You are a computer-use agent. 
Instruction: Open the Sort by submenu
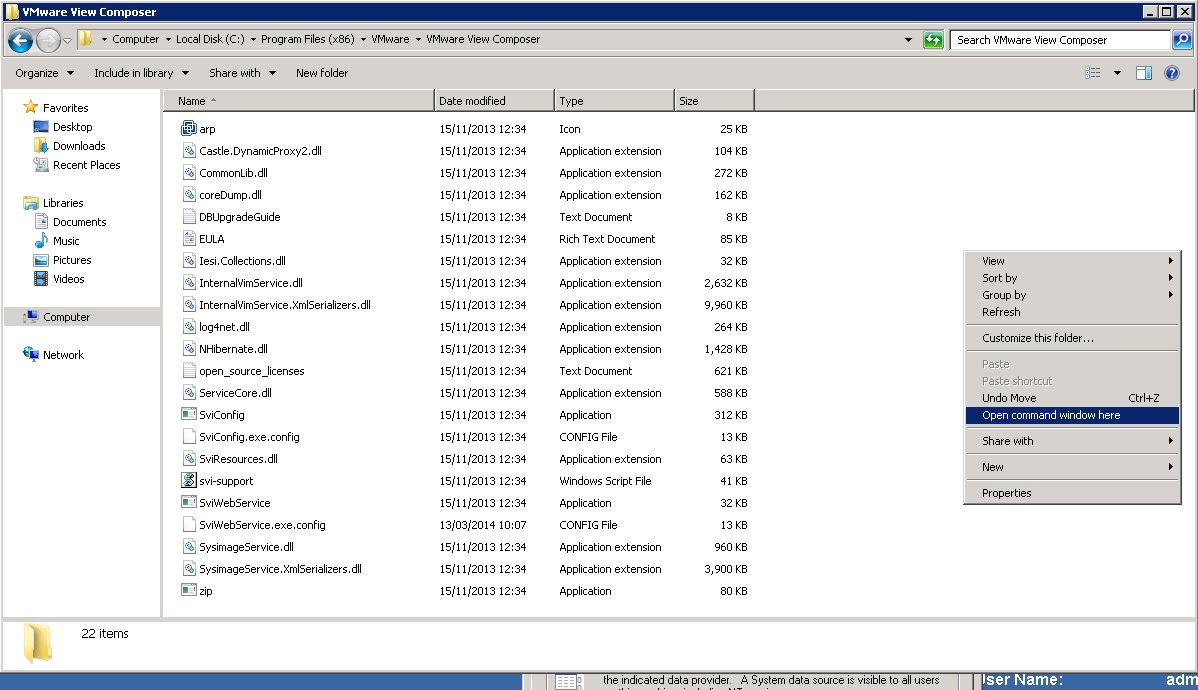[x=1072, y=278]
